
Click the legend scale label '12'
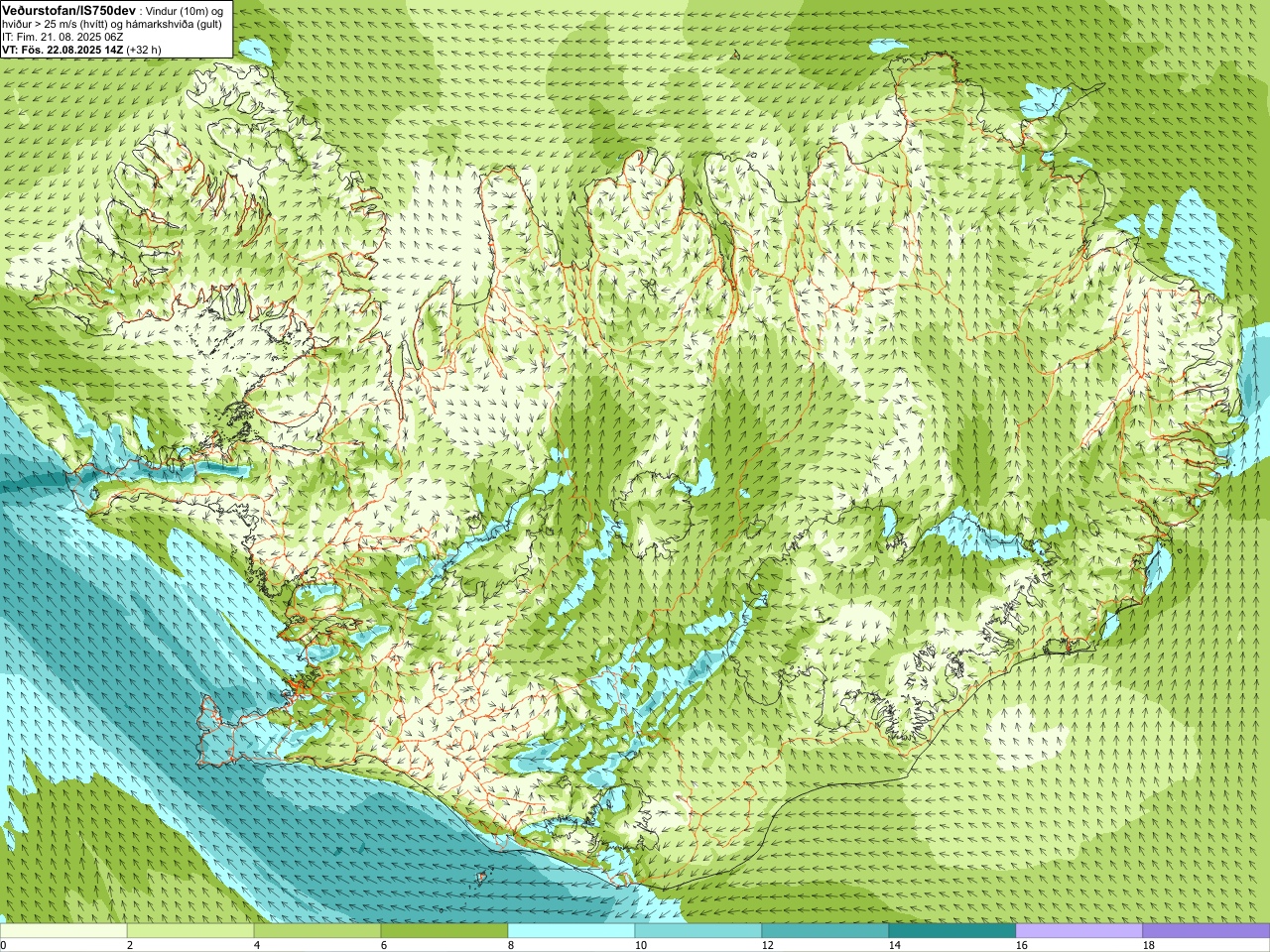coord(768,945)
